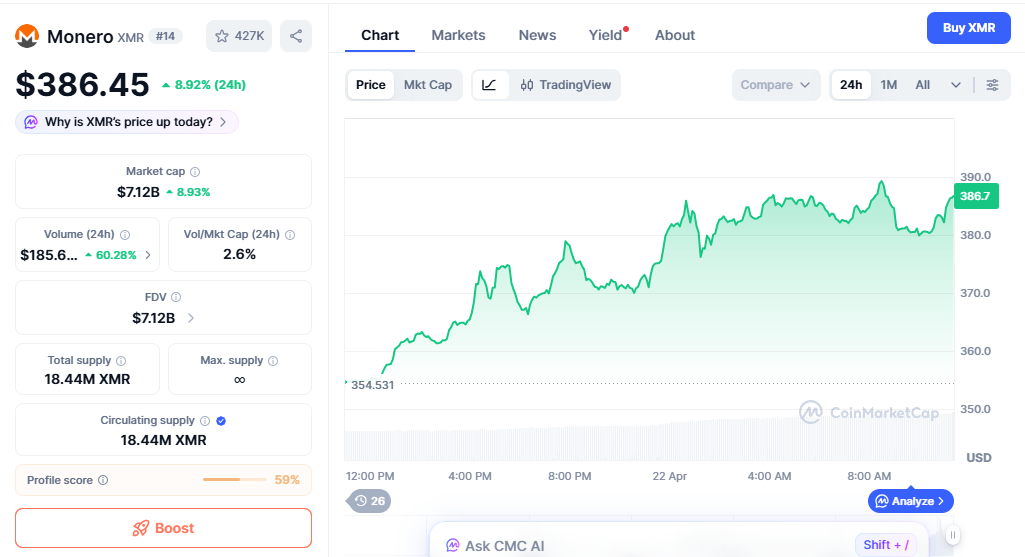Click the $386.45 price text
Screen dimensions: 1025x557
click(82, 85)
